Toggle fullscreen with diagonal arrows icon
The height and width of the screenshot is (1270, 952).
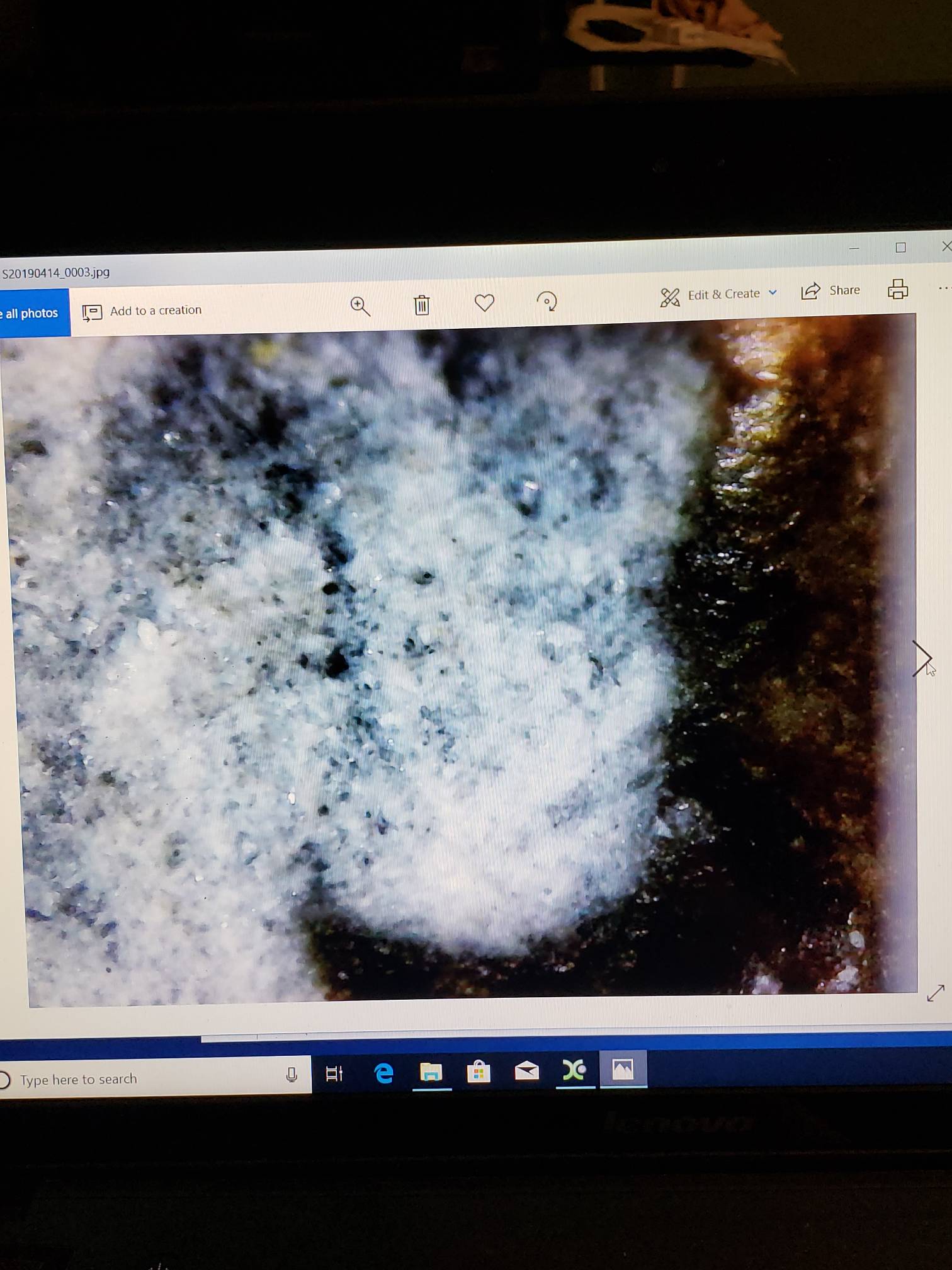[x=936, y=993]
